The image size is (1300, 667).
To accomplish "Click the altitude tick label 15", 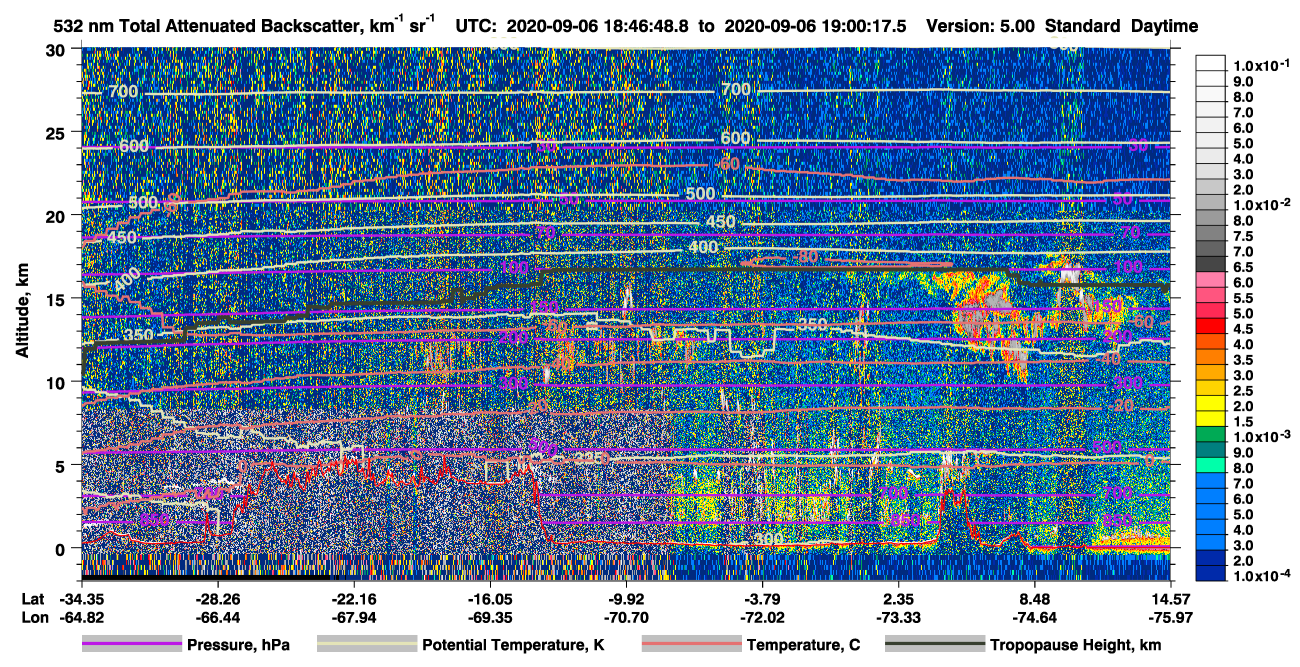I will pos(57,298).
